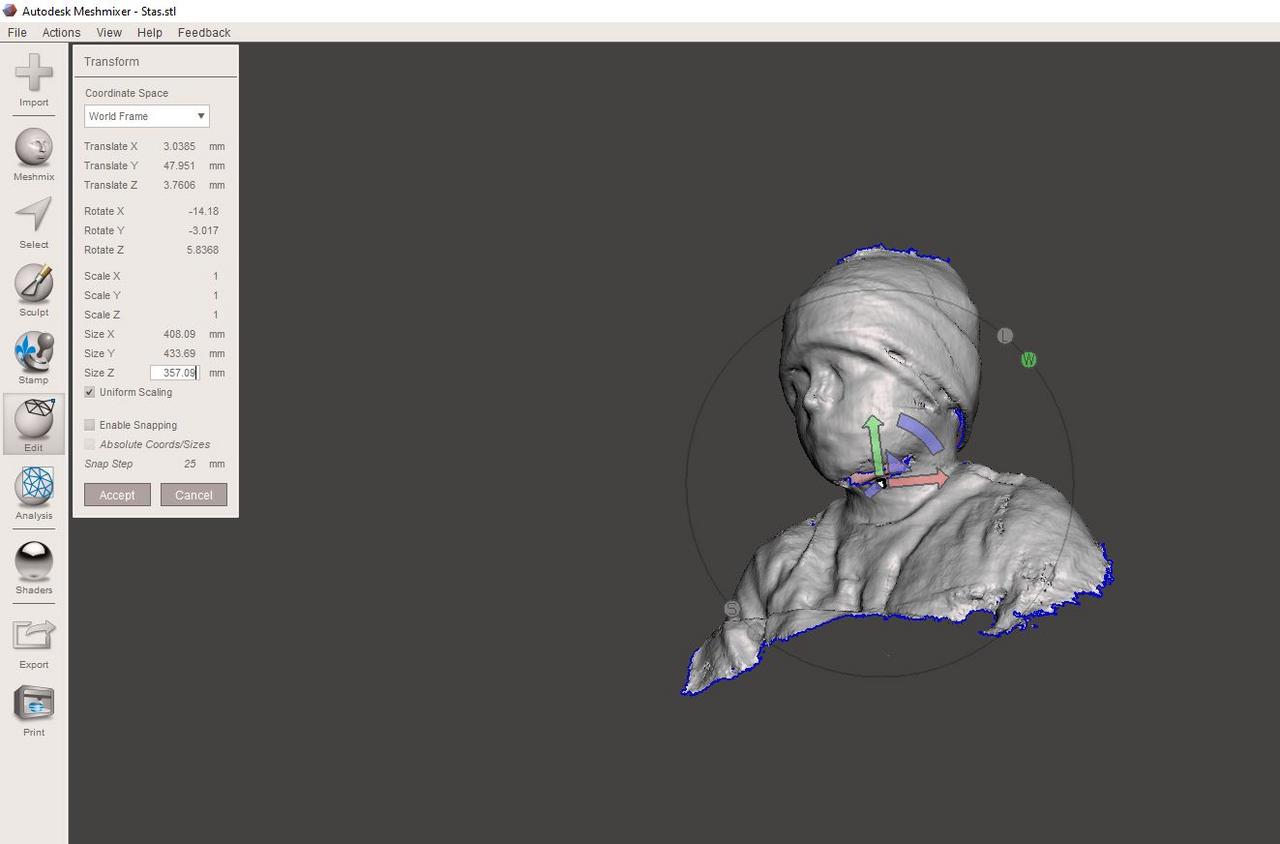Open the View menu
Image resolution: width=1280 pixels, height=844 pixels.
click(x=109, y=32)
